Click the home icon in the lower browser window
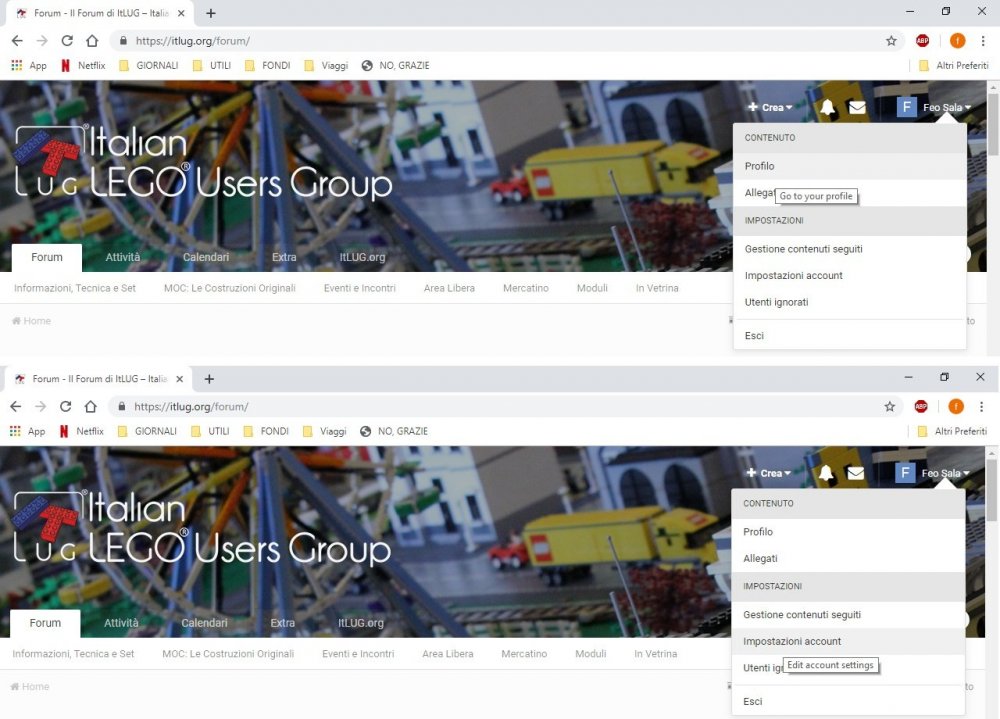 coord(91,406)
